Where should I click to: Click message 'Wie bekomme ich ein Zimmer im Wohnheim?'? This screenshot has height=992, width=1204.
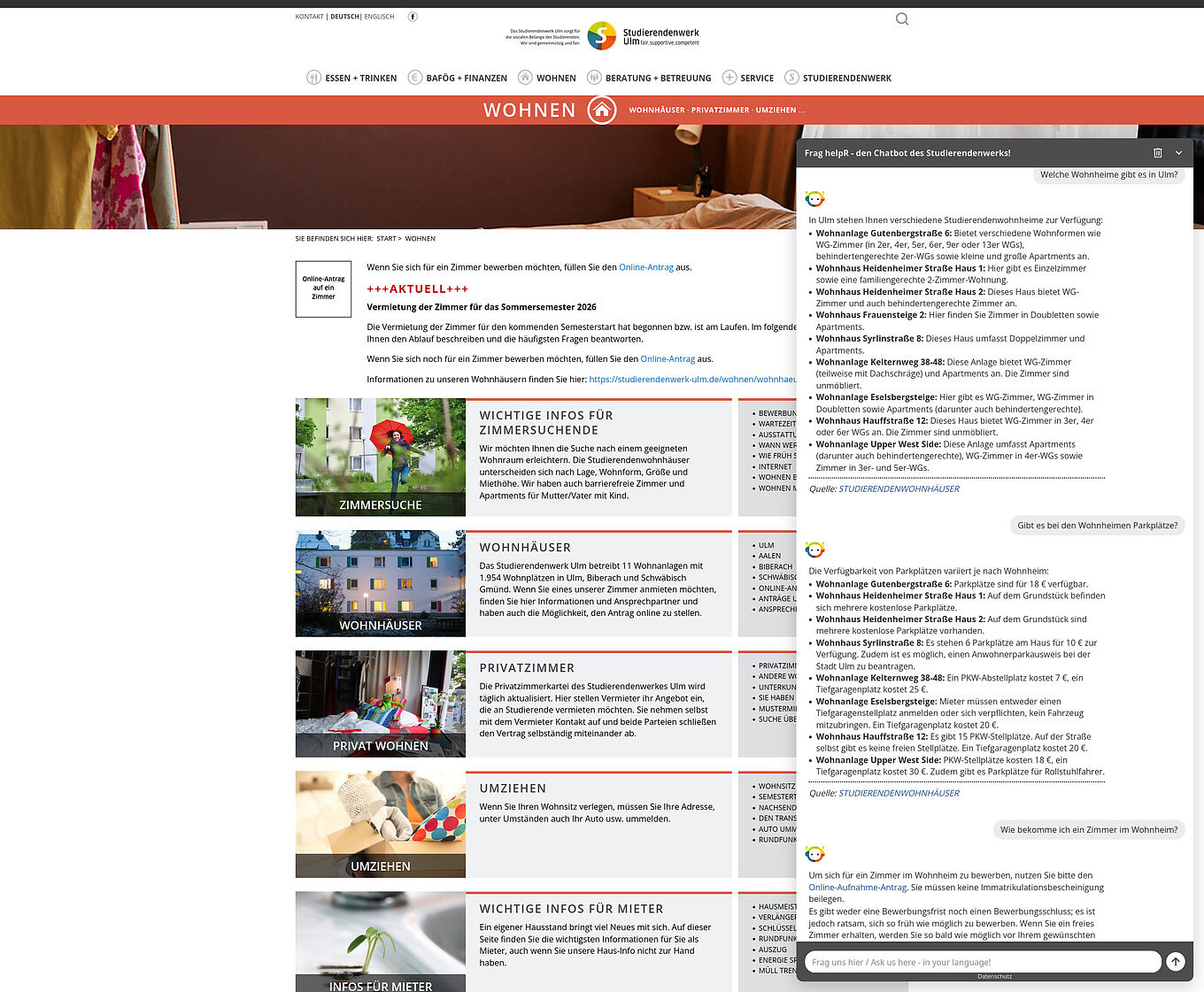click(1089, 830)
